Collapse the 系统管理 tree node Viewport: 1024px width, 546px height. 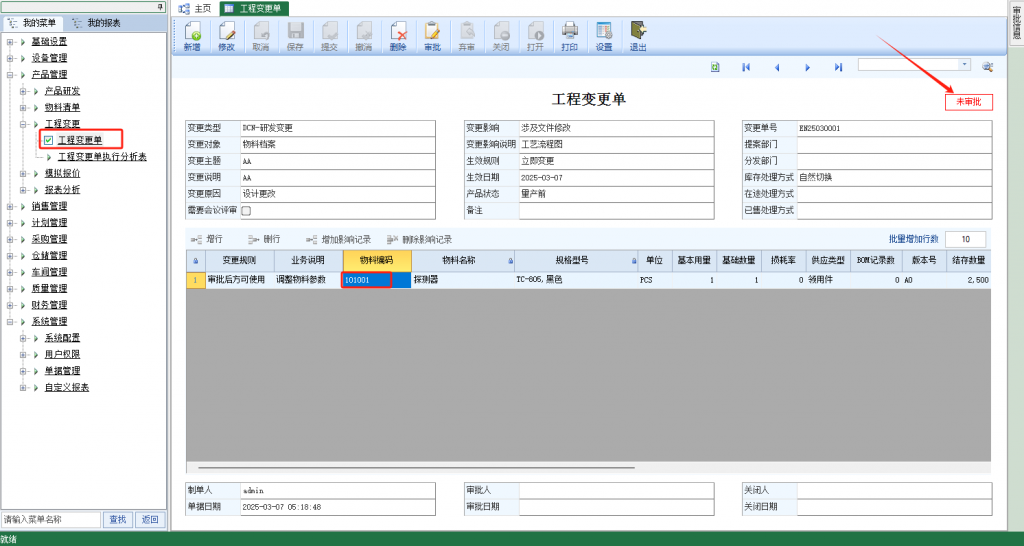point(10,321)
